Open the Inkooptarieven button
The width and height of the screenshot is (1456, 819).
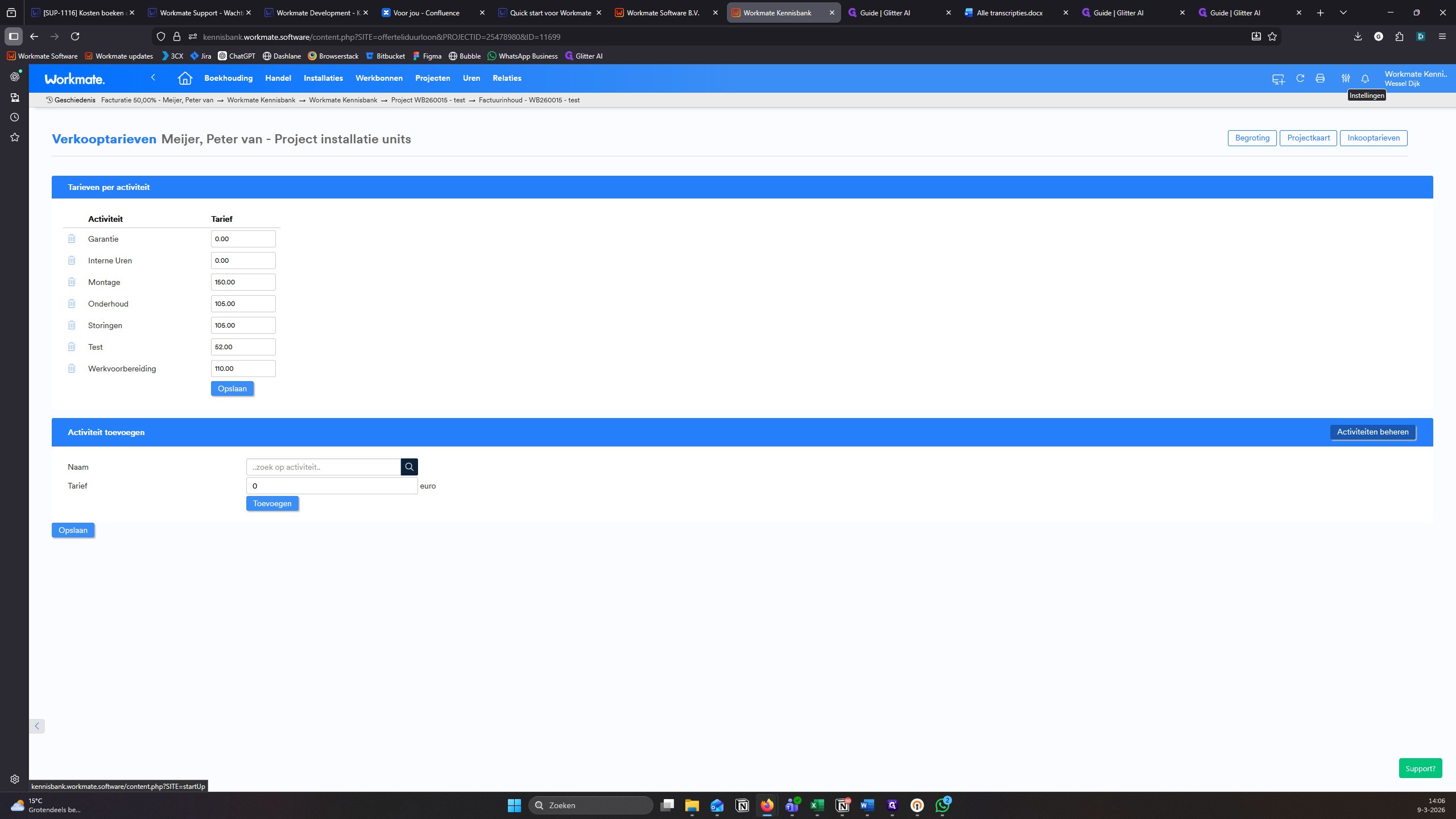1374,138
